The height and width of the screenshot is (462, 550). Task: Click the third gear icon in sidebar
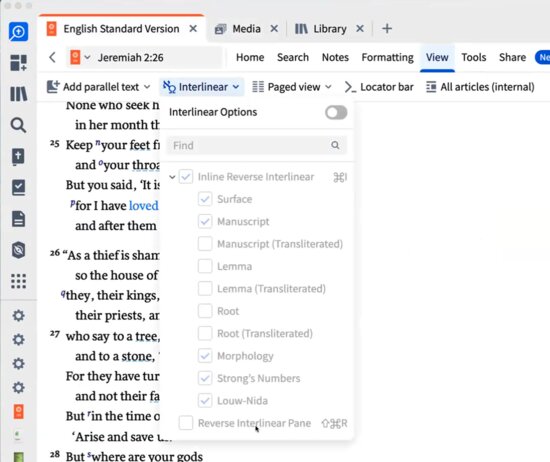18,363
